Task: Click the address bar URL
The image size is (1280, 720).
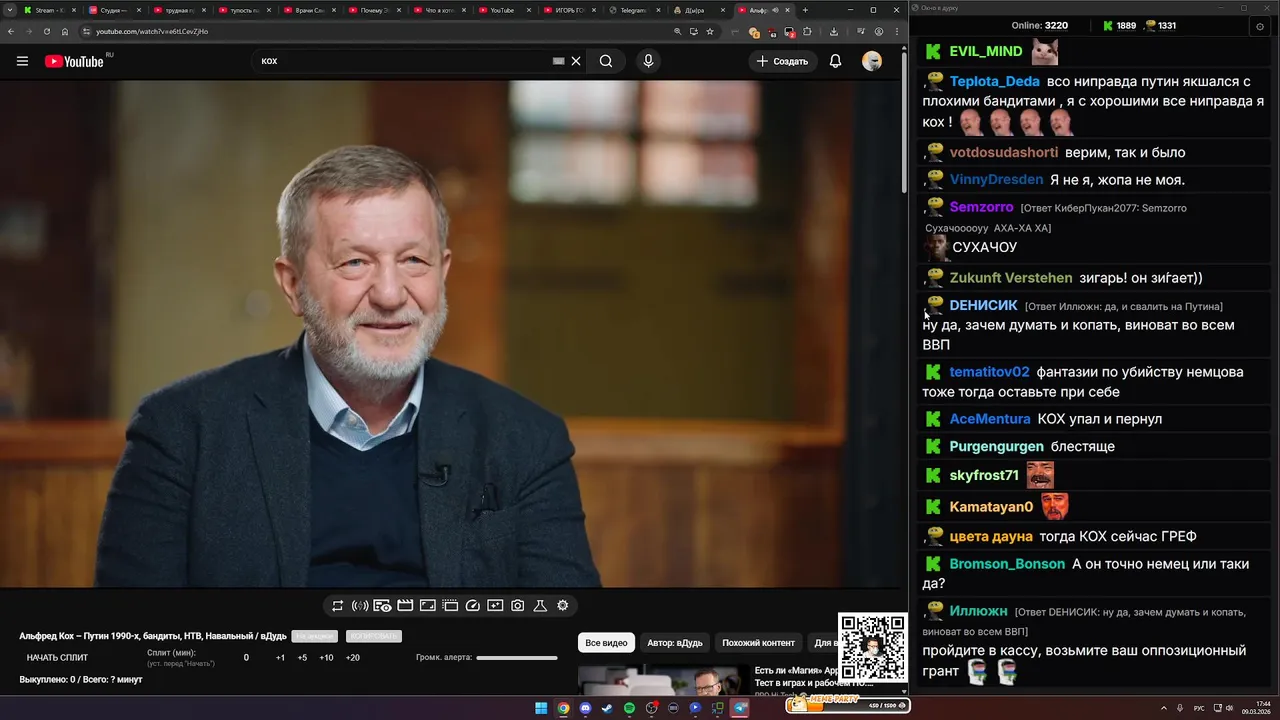Action: pos(152,31)
